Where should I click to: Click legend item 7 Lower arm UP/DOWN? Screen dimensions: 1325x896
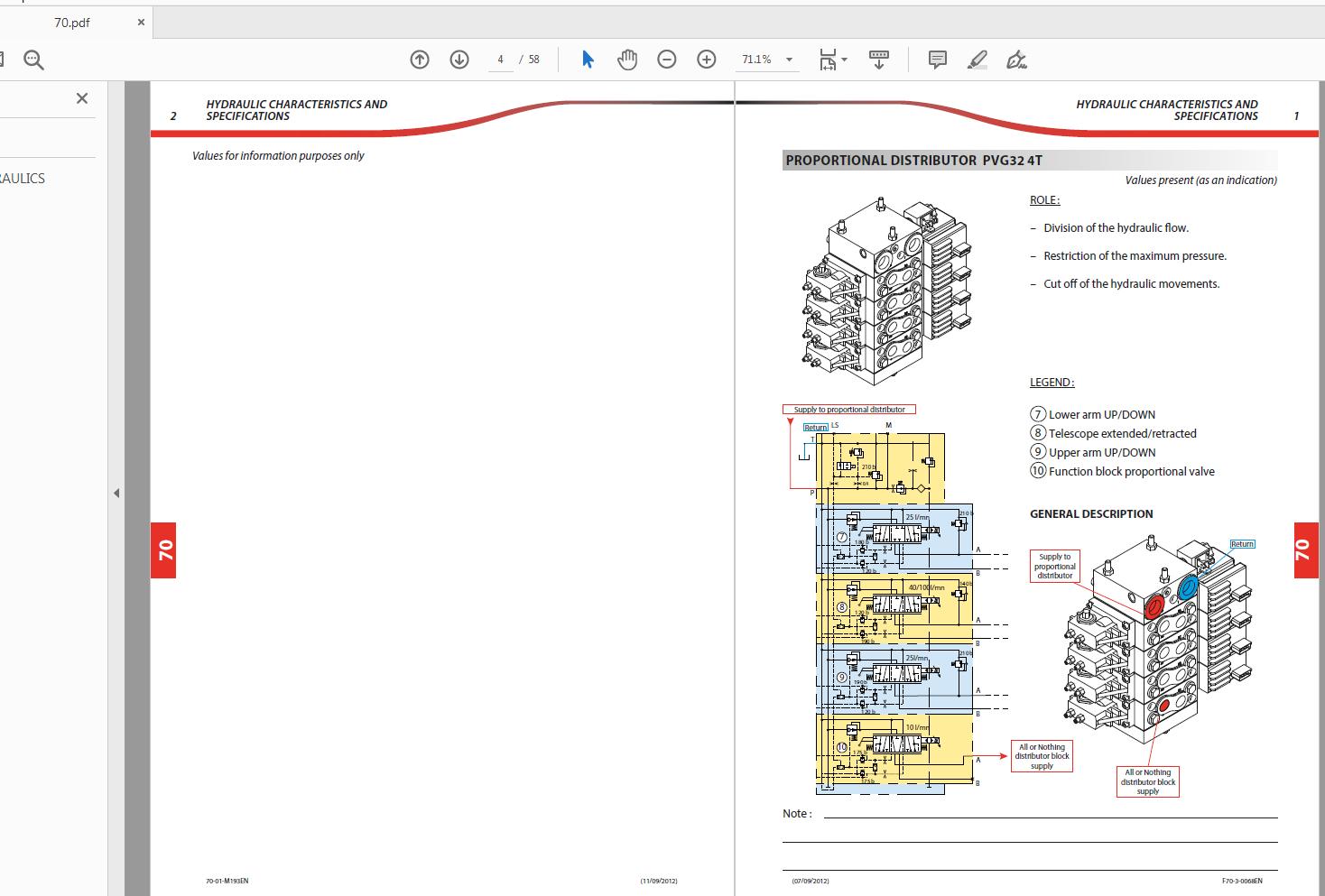click(1093, 414)
